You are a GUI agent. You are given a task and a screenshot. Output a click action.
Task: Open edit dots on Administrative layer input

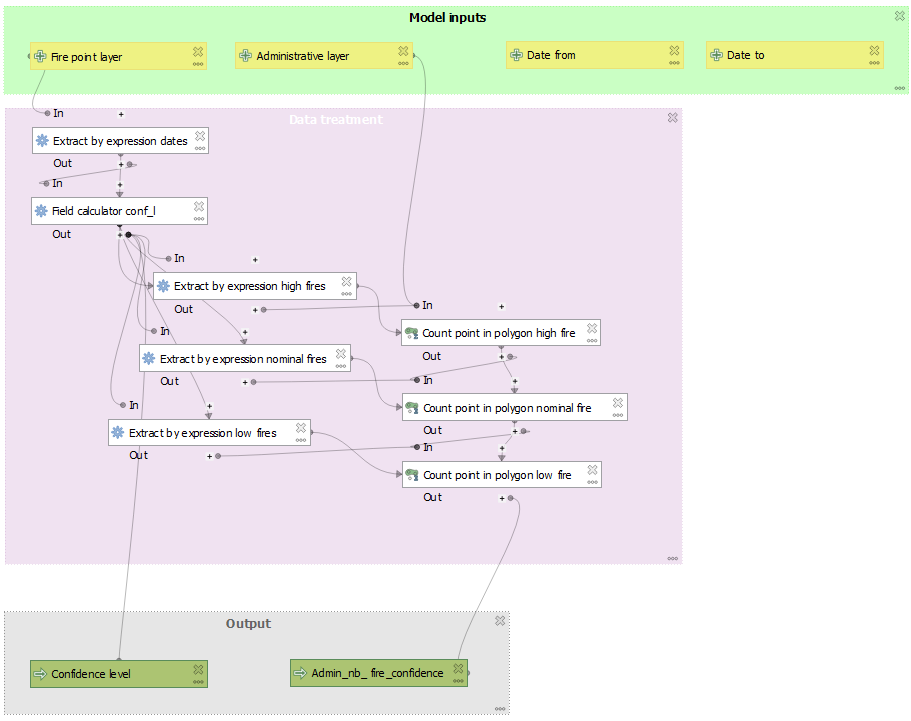403,63
